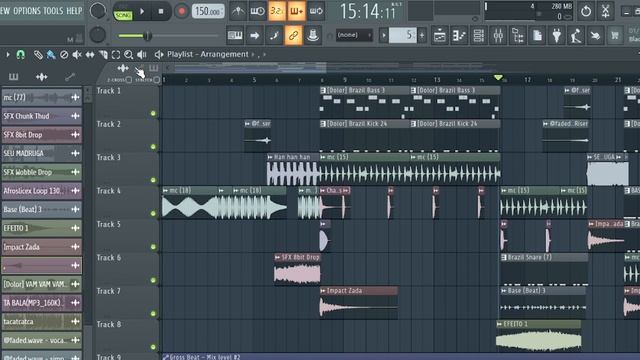
Task: Toggle the orange link multilink button
Action: tap(293, 36)
